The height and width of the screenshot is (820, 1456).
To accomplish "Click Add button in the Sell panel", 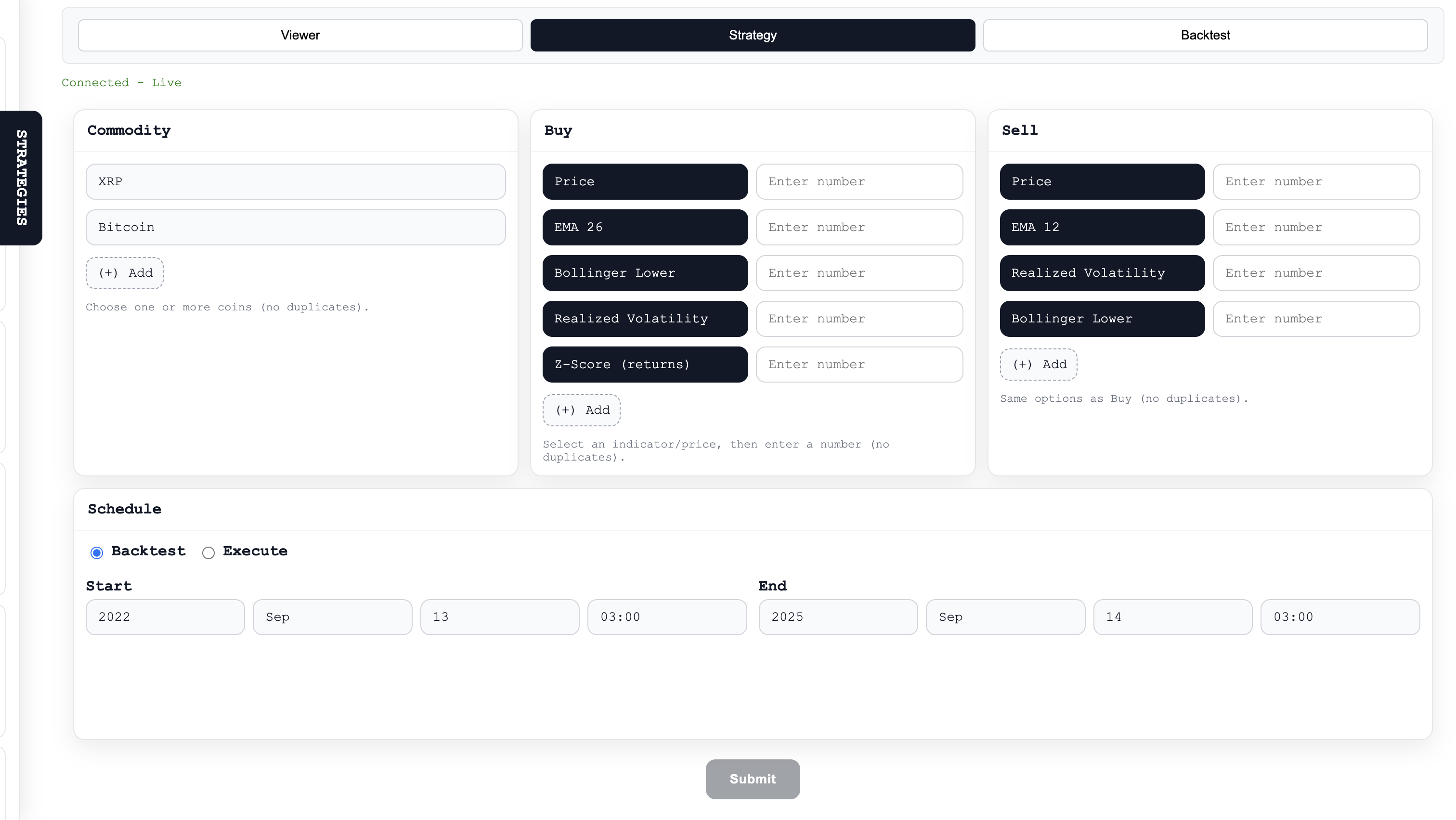I will pyautogui.click(x=1038, y=365).
